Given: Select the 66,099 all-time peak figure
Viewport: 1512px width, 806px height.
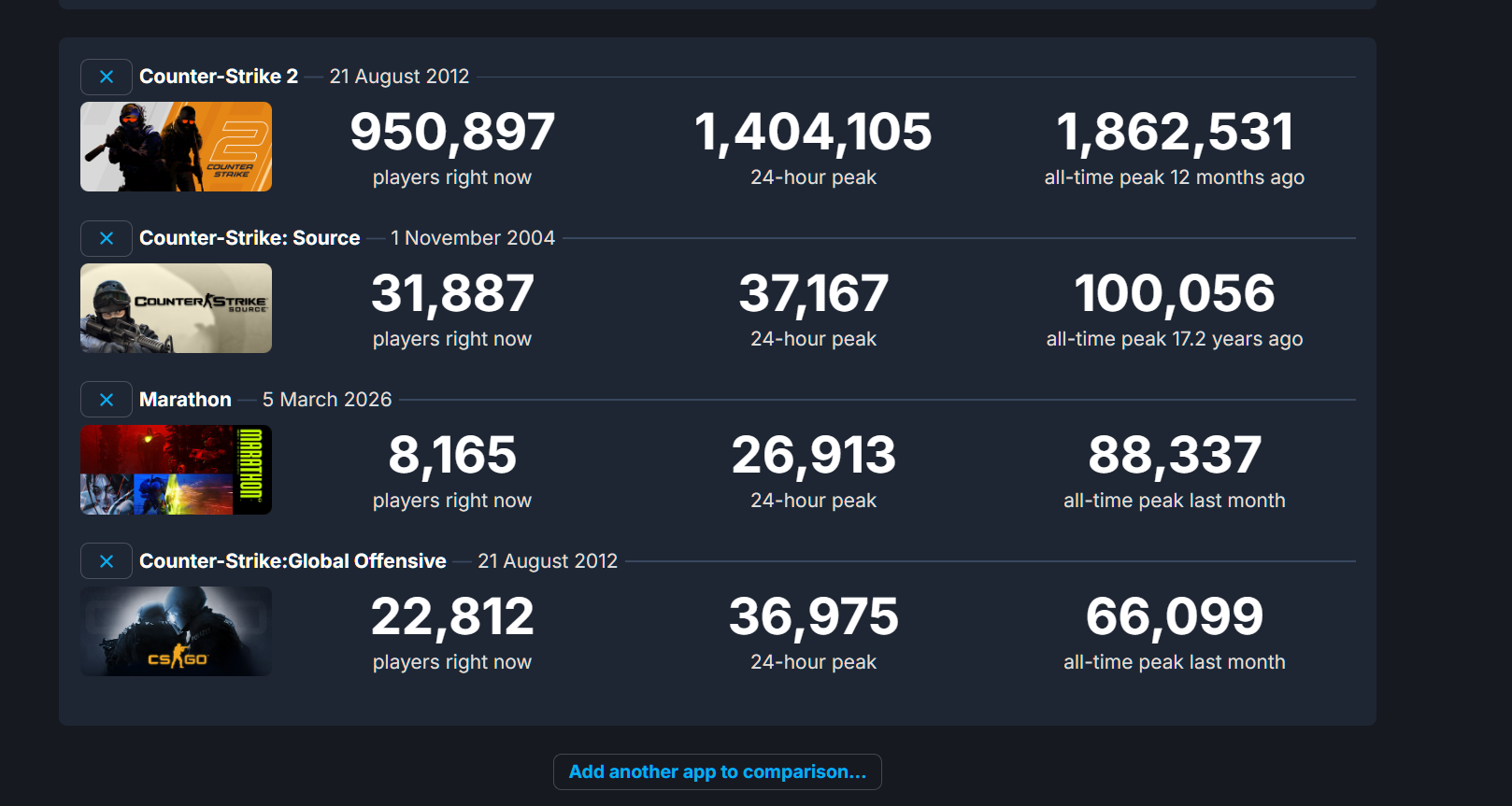Looking at the screenshot, I should pyautogui.click(x=1175, y=616).
